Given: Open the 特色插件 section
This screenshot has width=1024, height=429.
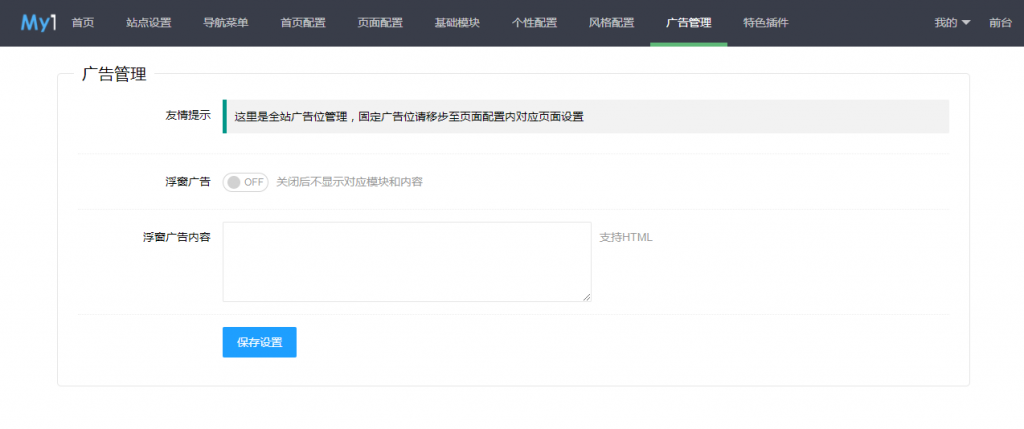Looking at the screenshot, I should tap(765, 23).
